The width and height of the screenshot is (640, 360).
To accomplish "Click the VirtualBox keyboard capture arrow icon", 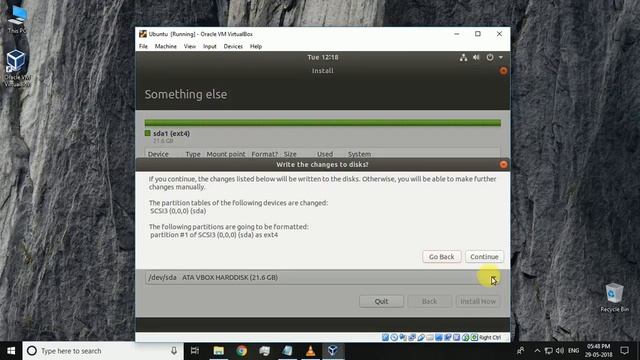I will click(474, 337).
